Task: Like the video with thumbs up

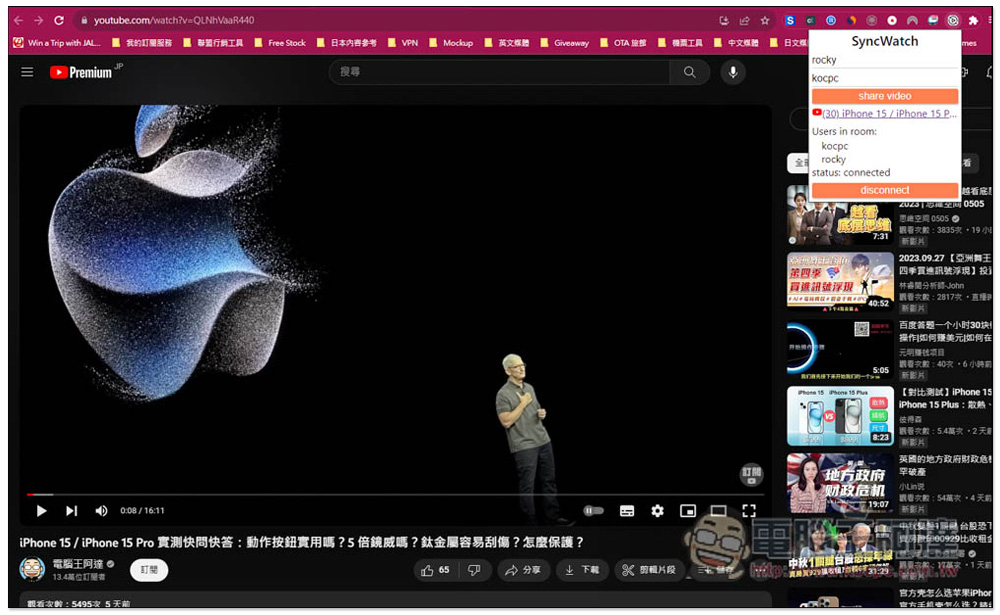Action: [x=436, y=570]
